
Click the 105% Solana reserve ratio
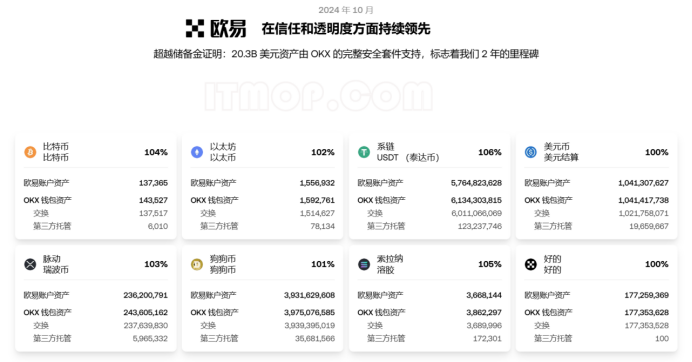(x=490, y=264)
